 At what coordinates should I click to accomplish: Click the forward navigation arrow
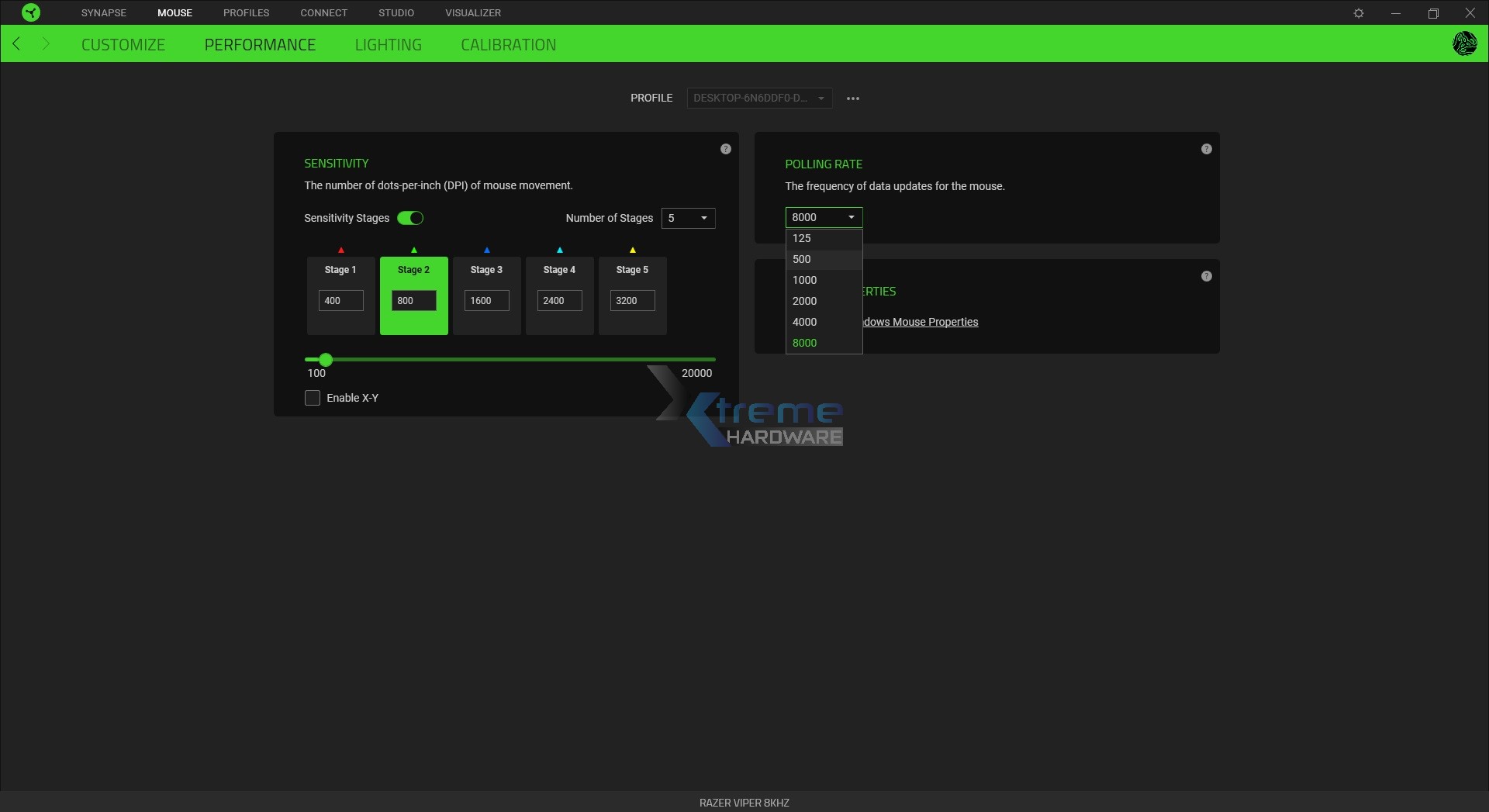(46, 43)
